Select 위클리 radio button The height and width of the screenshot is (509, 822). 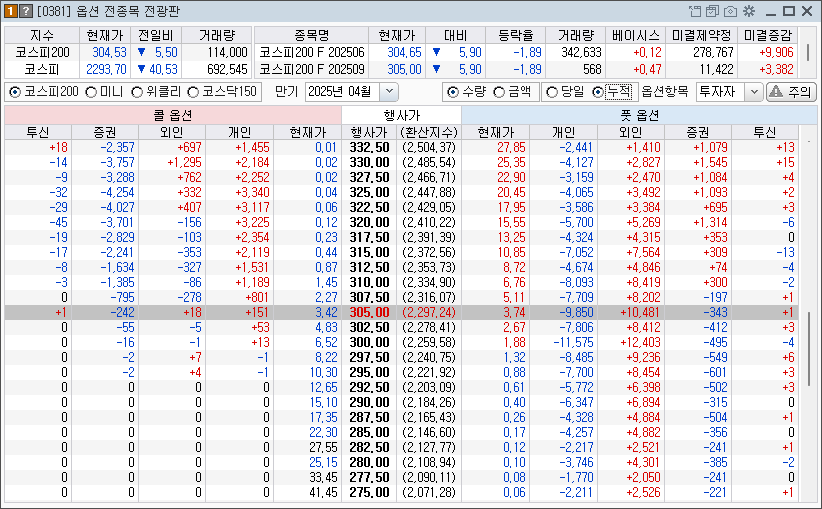137,92
